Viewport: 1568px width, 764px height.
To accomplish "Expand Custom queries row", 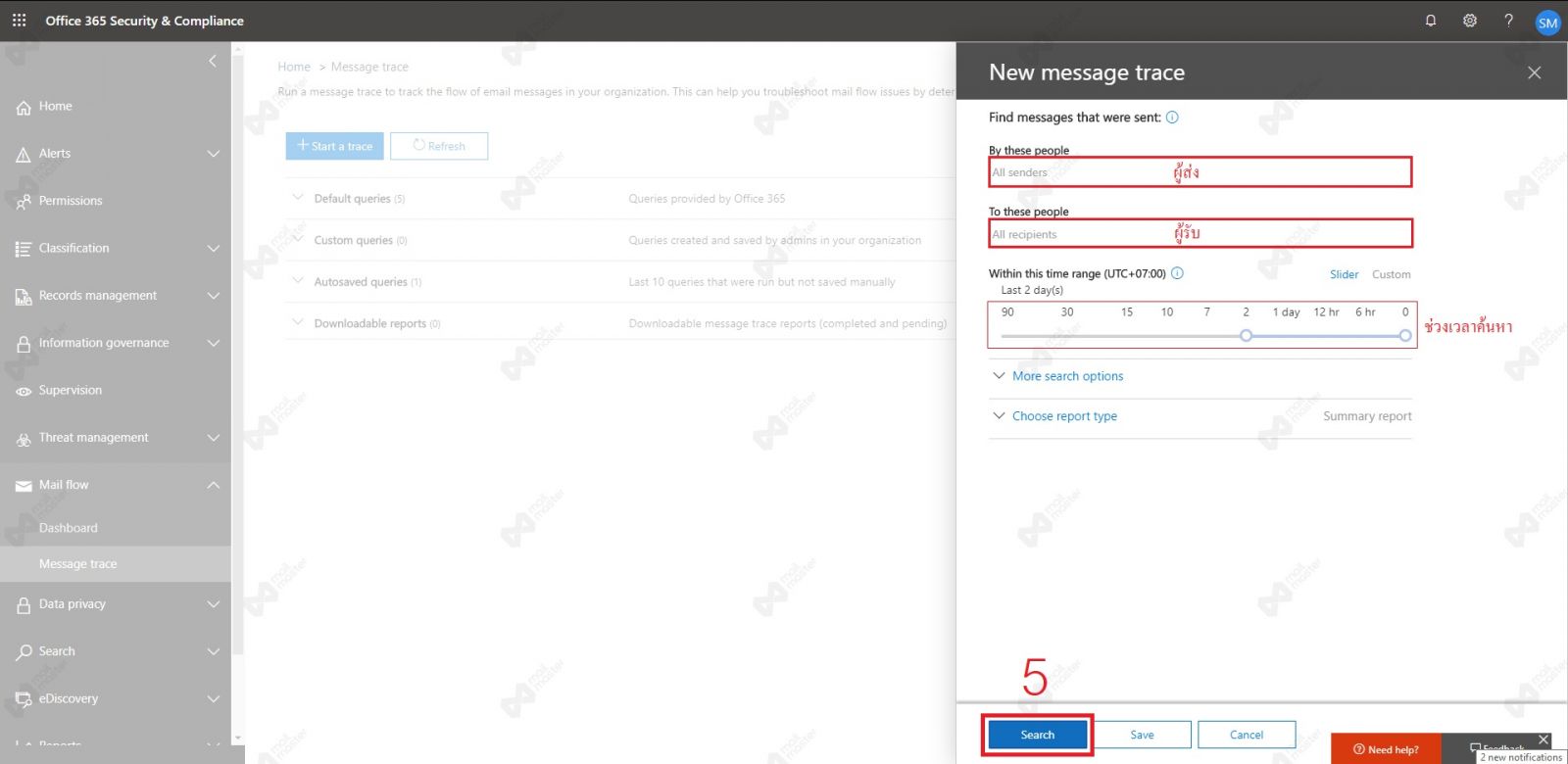I will point(298,239).
